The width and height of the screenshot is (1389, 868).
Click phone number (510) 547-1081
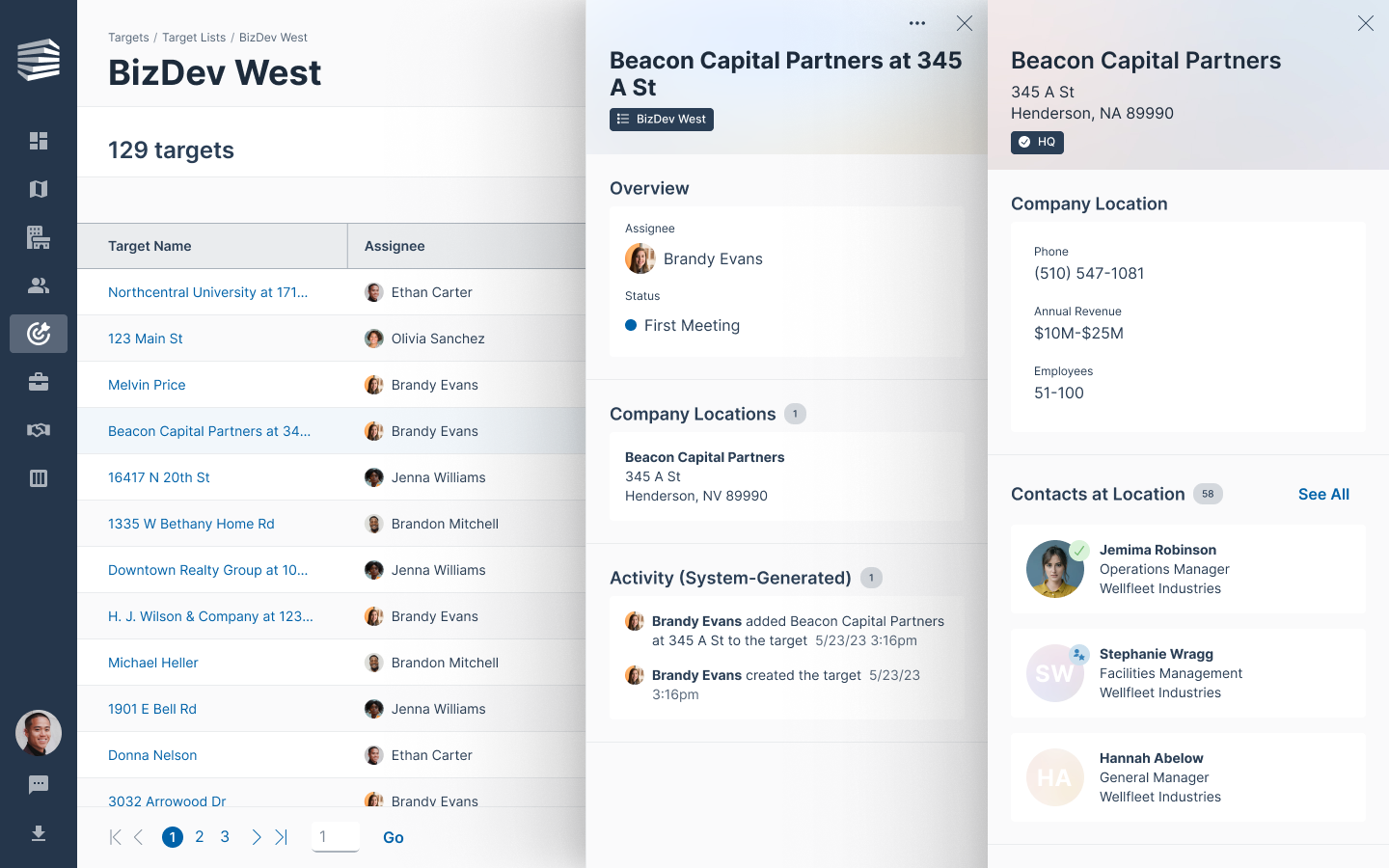(1089, 273)
